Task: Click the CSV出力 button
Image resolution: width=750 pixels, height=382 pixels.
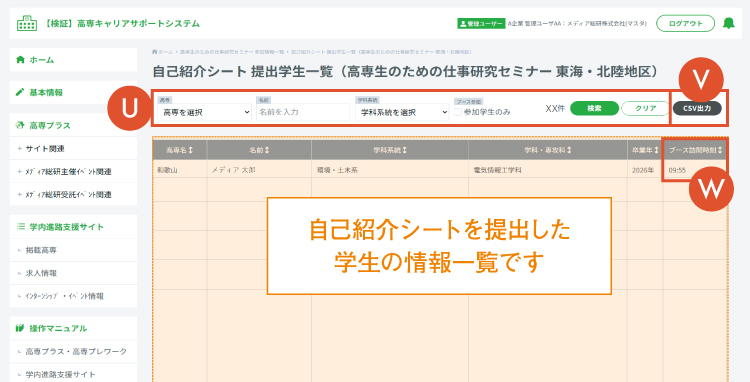Action: coord(697,109)
